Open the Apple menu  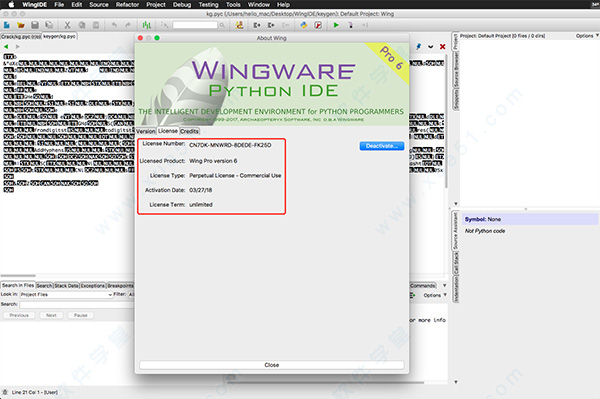tap(11, 5)
